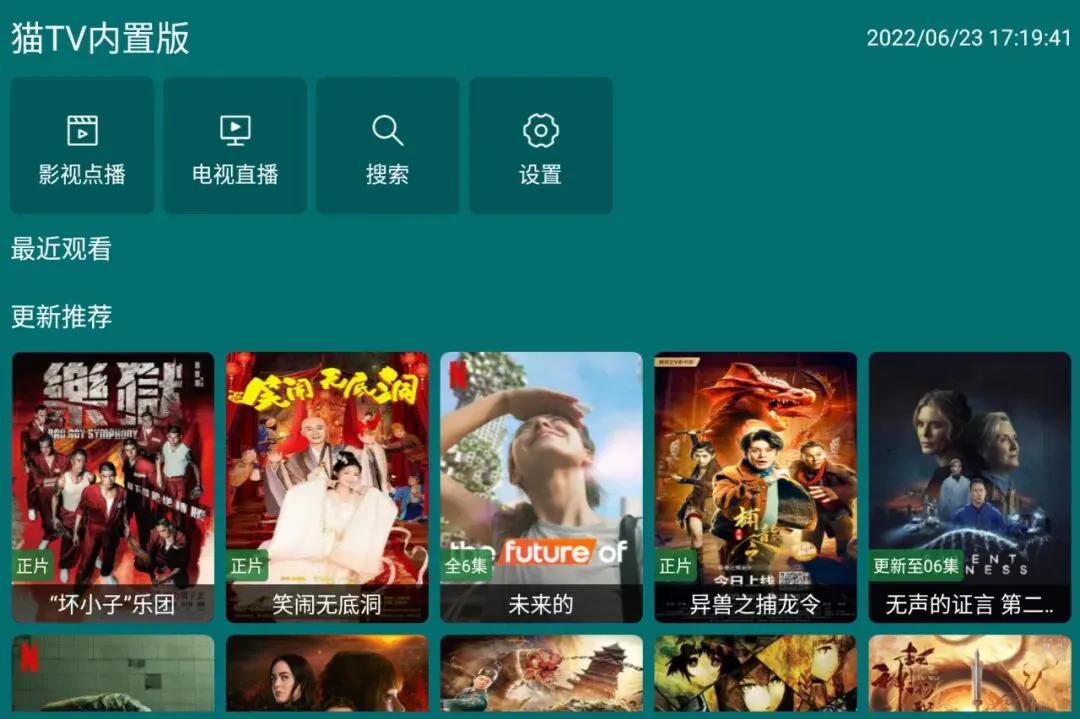Open the second-row poster with two women
Image resolution: width=1080 pixels, height=719 pixels.
(x=327, y=673)
